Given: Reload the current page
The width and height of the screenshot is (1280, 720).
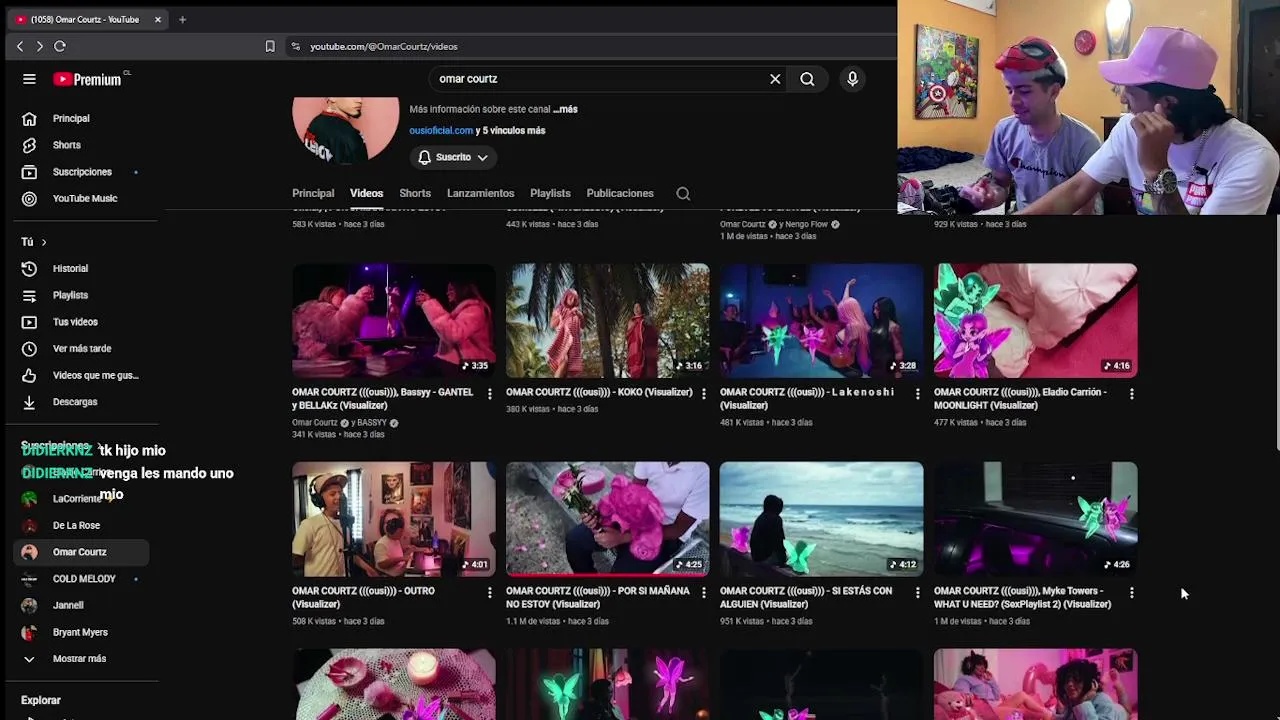Looking at the screenshot, I should pos(60,46).
